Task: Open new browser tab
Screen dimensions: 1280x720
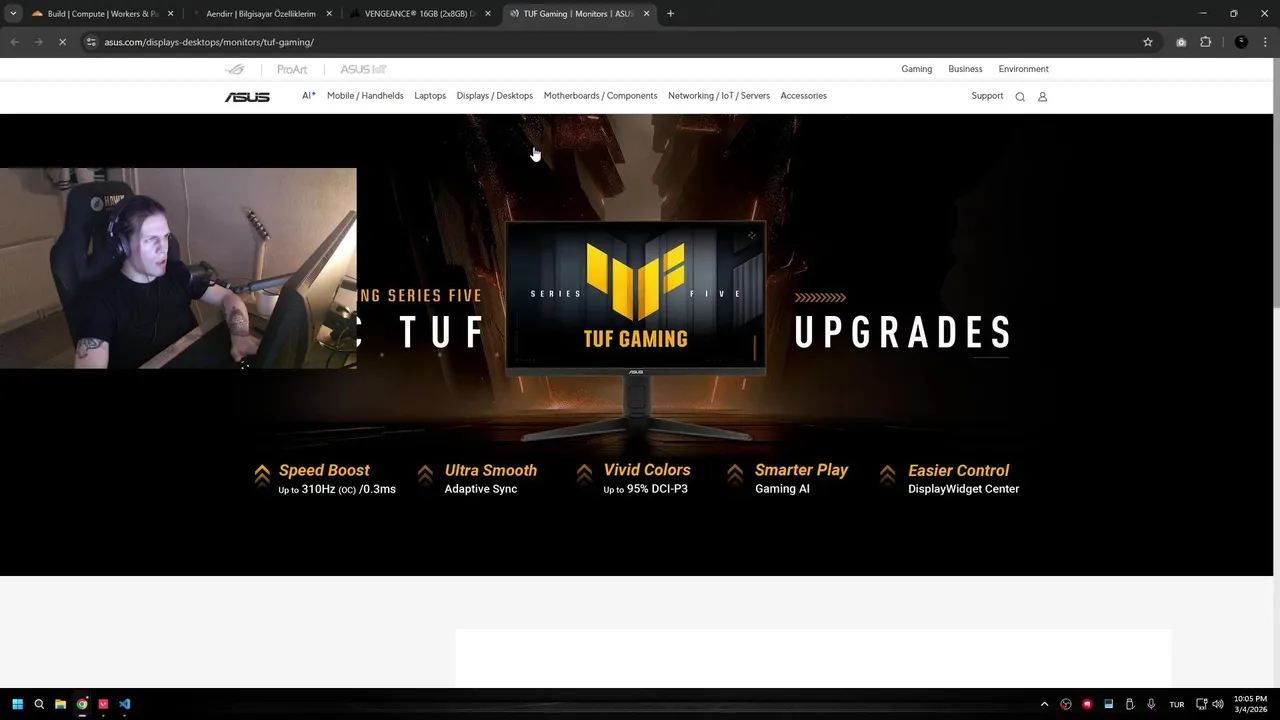Action: pyautogui.click(x=670, y=14)
